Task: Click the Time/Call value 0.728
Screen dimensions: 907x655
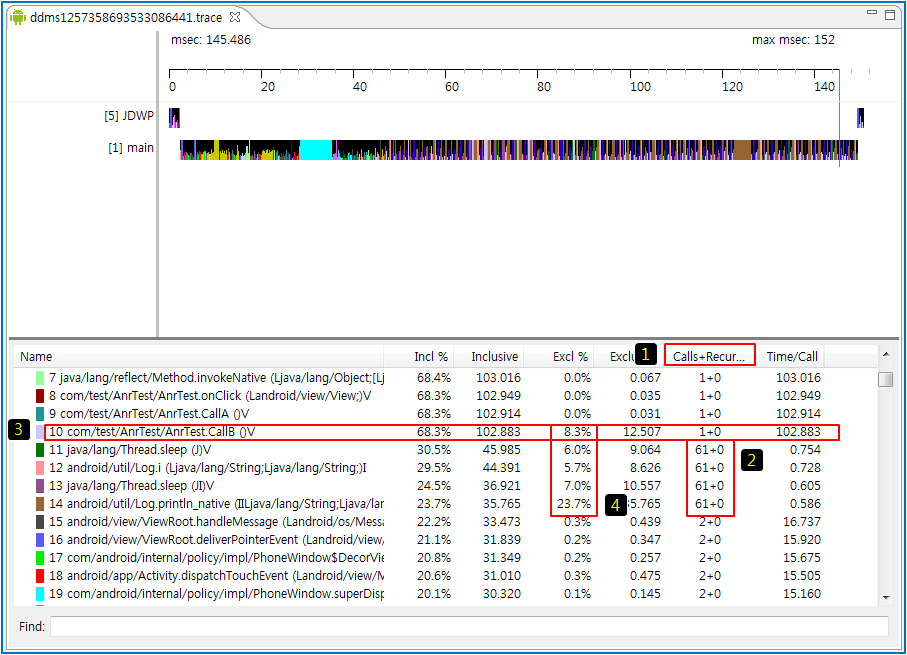Action: click(805, 468)
